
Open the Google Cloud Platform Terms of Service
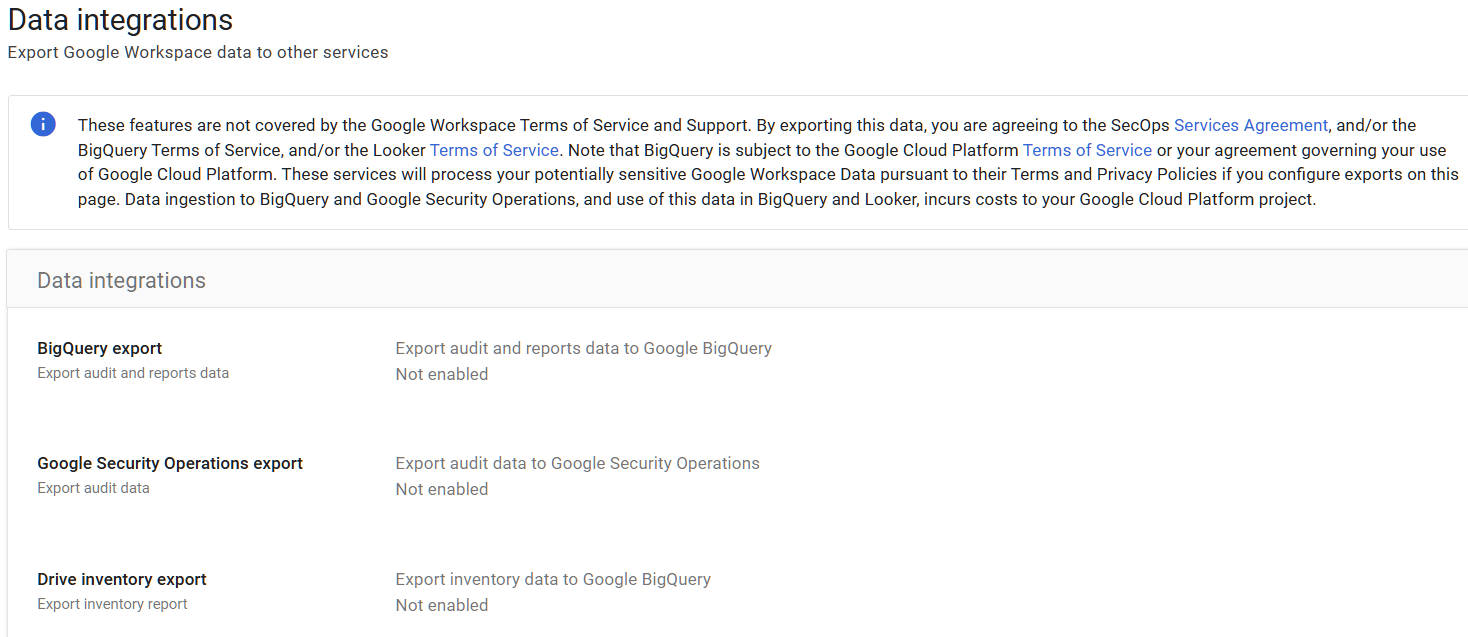(x=1087, y=149)
